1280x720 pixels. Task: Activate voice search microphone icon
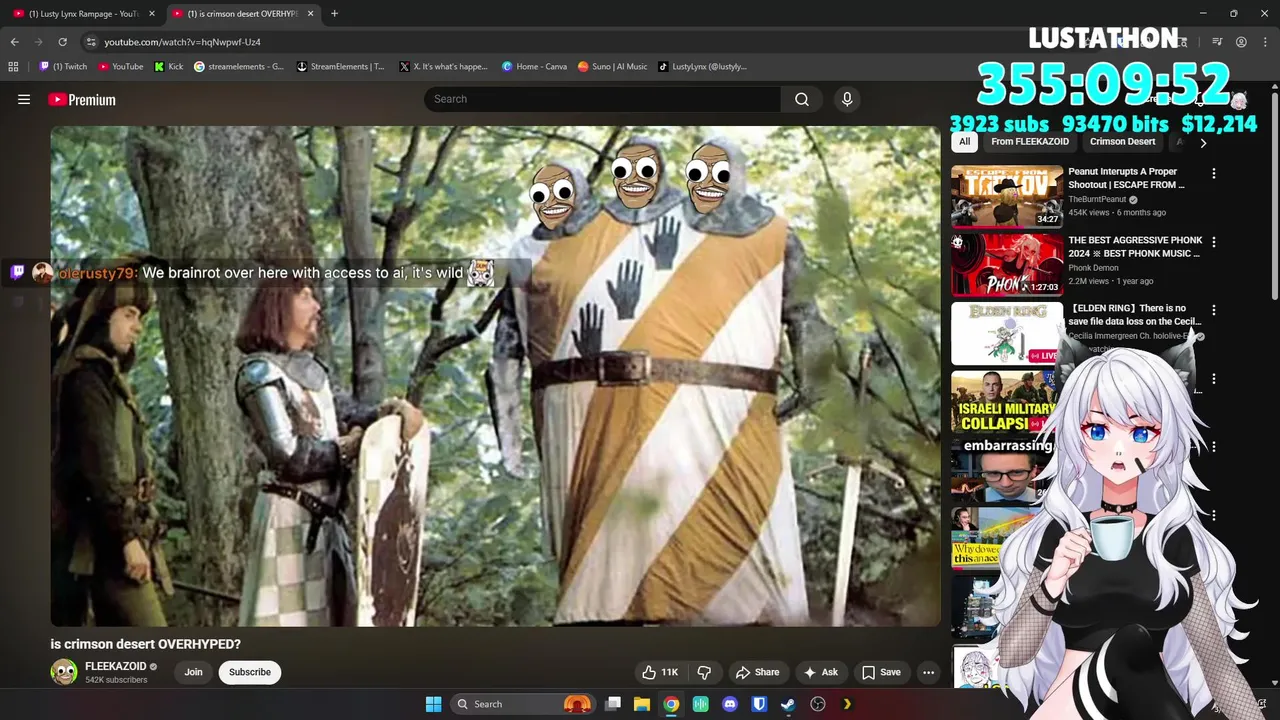[x=847, y=99]
